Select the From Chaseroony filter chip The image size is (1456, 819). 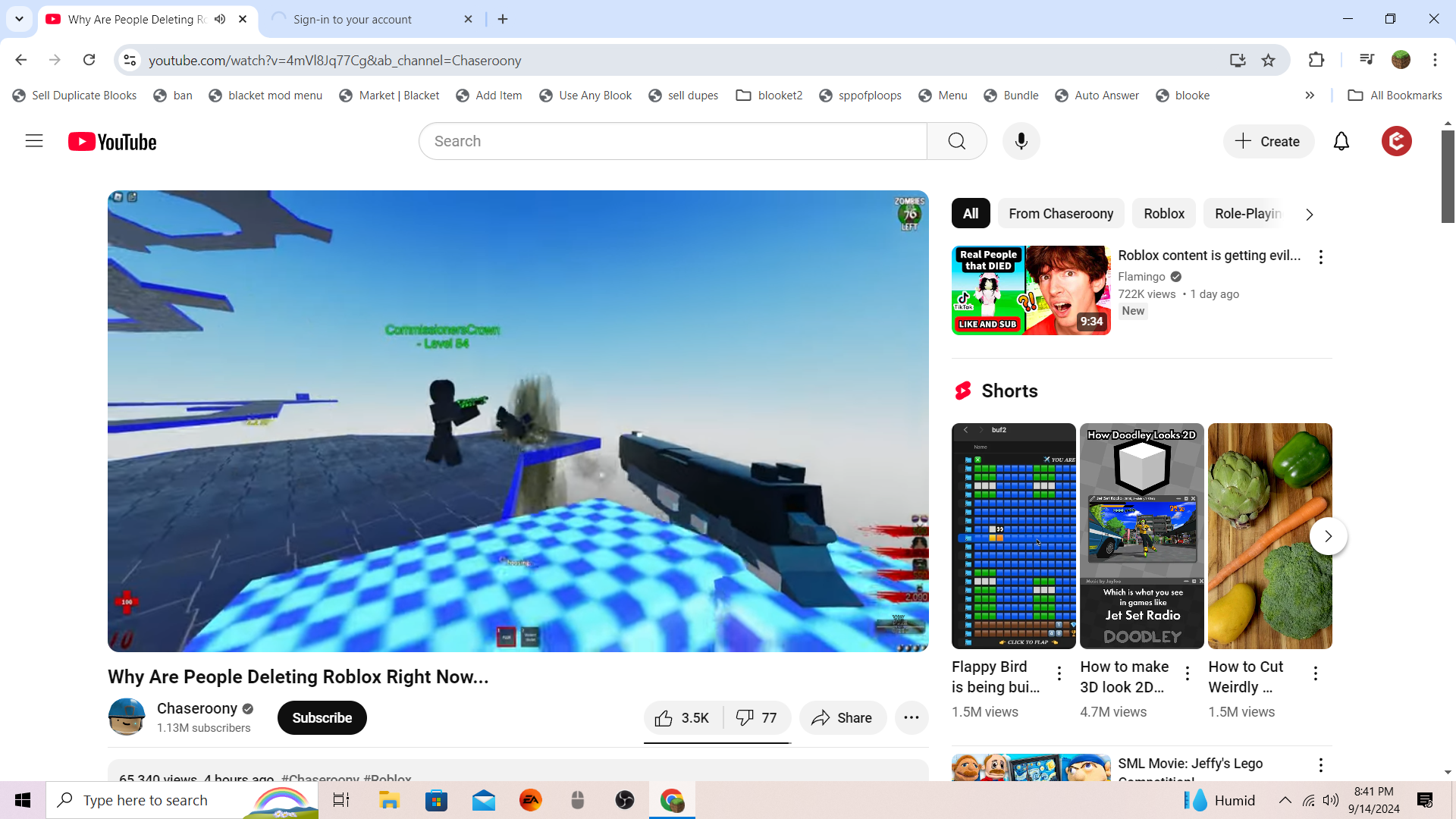[1060, 214]
